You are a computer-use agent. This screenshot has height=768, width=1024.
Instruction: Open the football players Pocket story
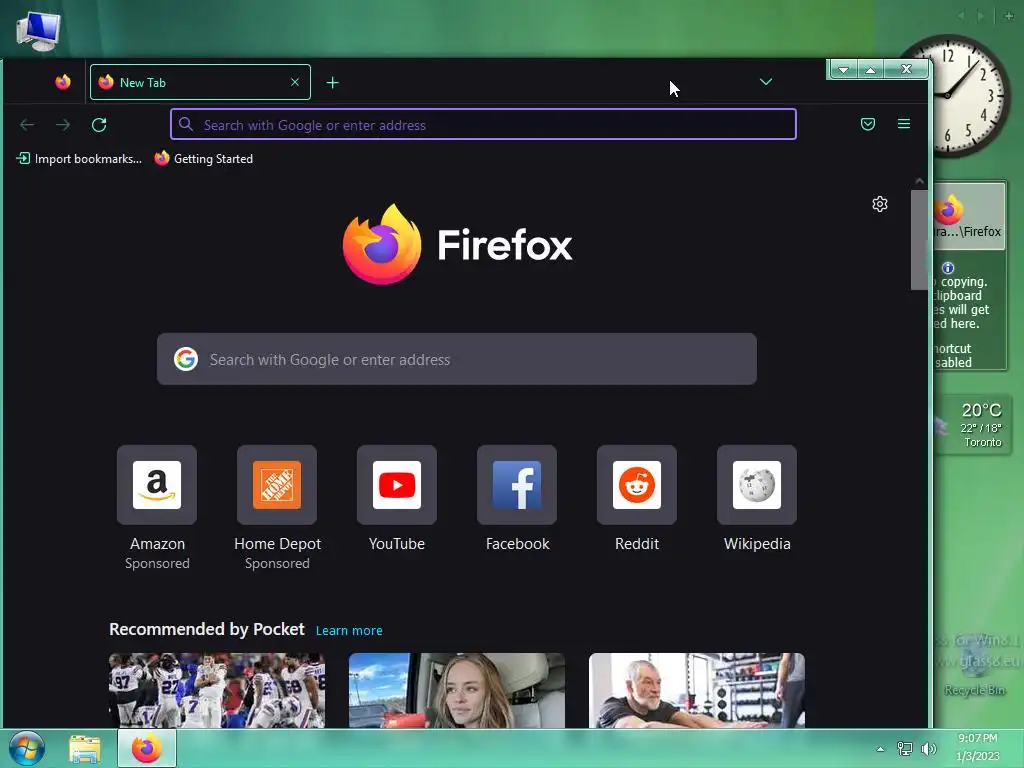(x=217, y=690)
